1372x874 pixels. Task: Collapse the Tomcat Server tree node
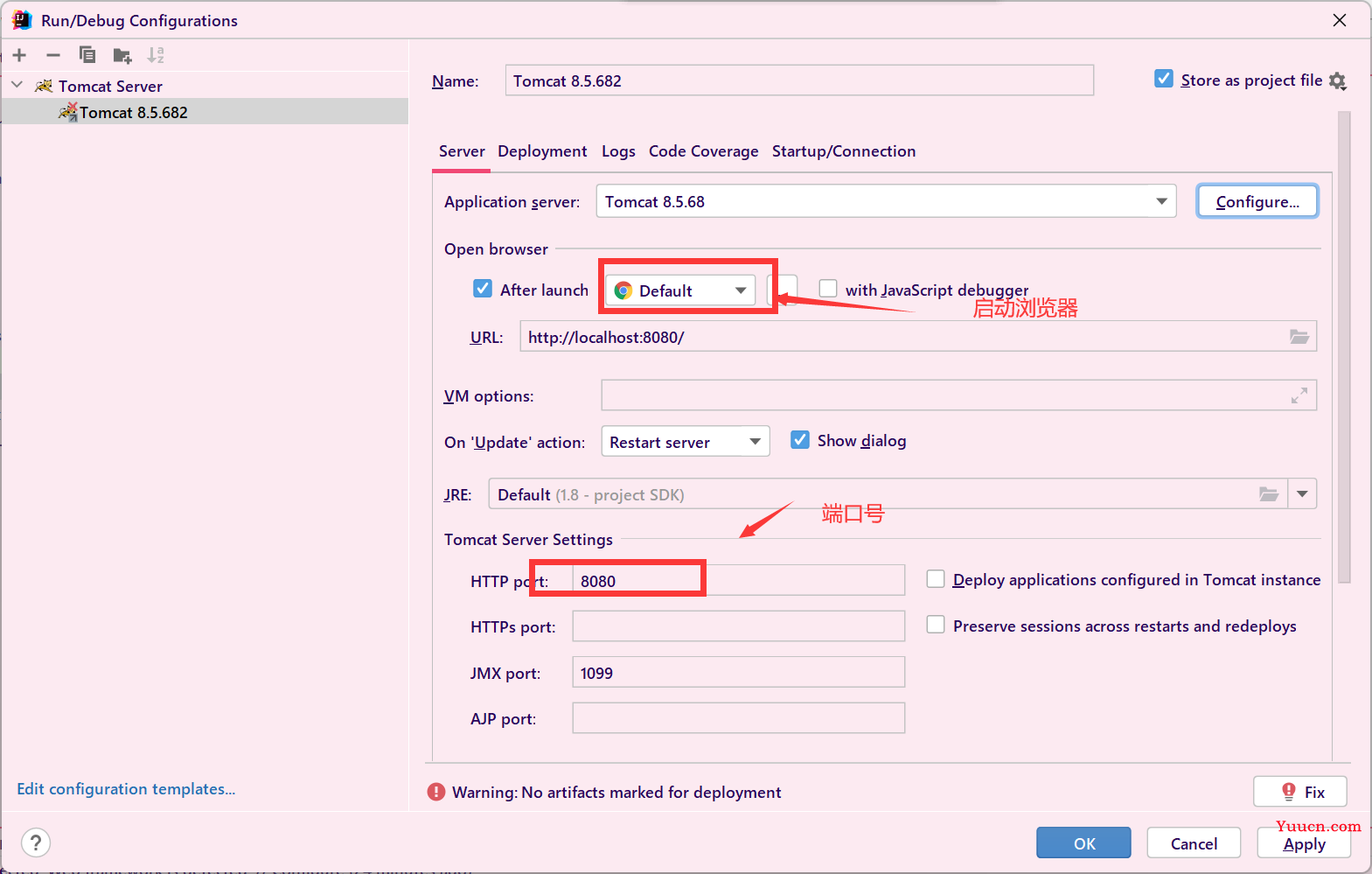[17, 86]
